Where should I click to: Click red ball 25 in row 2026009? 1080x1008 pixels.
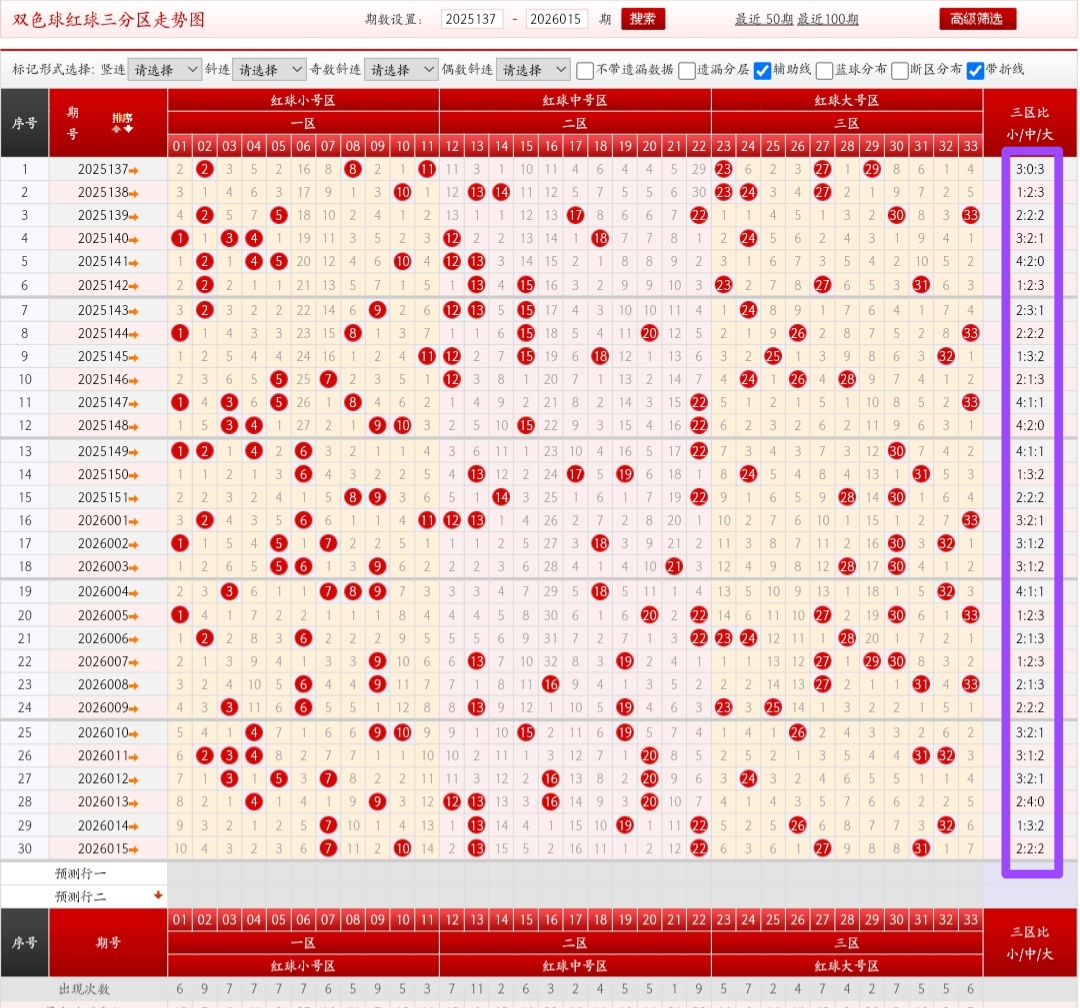(773, 707)
